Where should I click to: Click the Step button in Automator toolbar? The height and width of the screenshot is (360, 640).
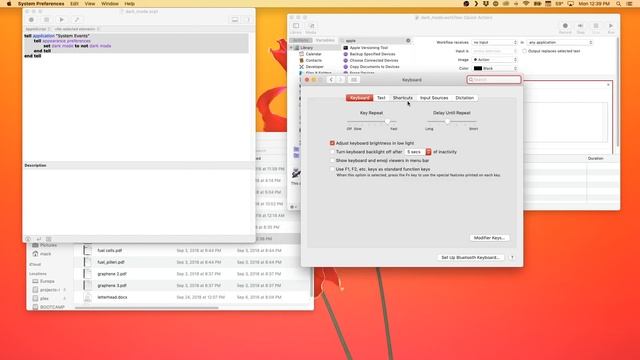pos(580,28)
